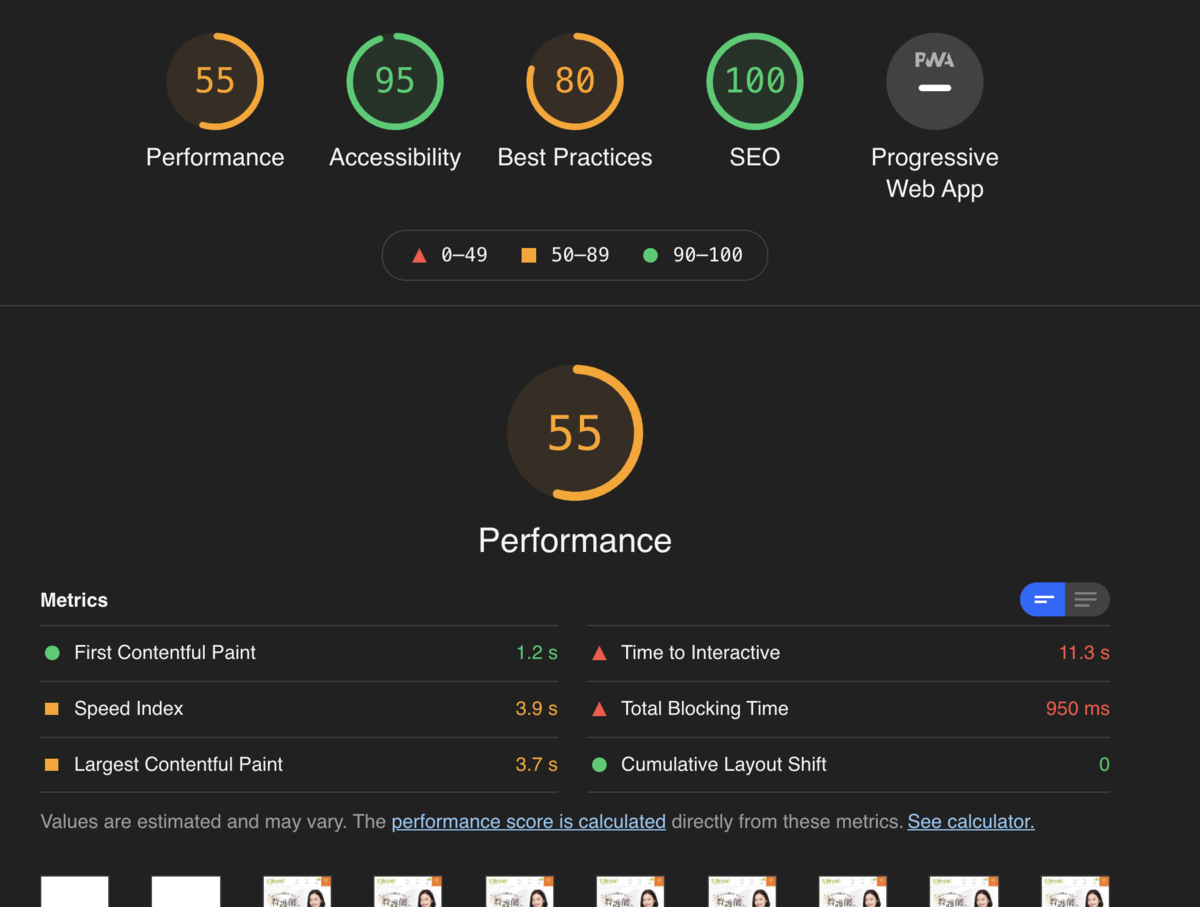This screenshot has width=1200, height=907.
Task: Click the Progressive Web App PWA badge
Action: pos(935,81)
